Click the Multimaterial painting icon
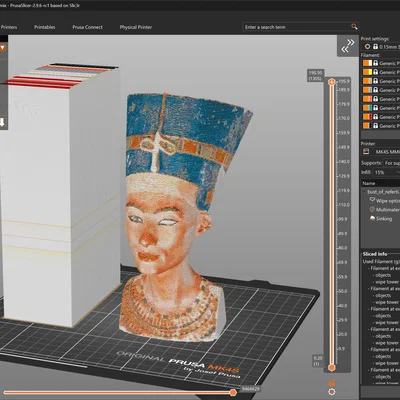This screenshot has height=400, width=400. coord(372,210)
